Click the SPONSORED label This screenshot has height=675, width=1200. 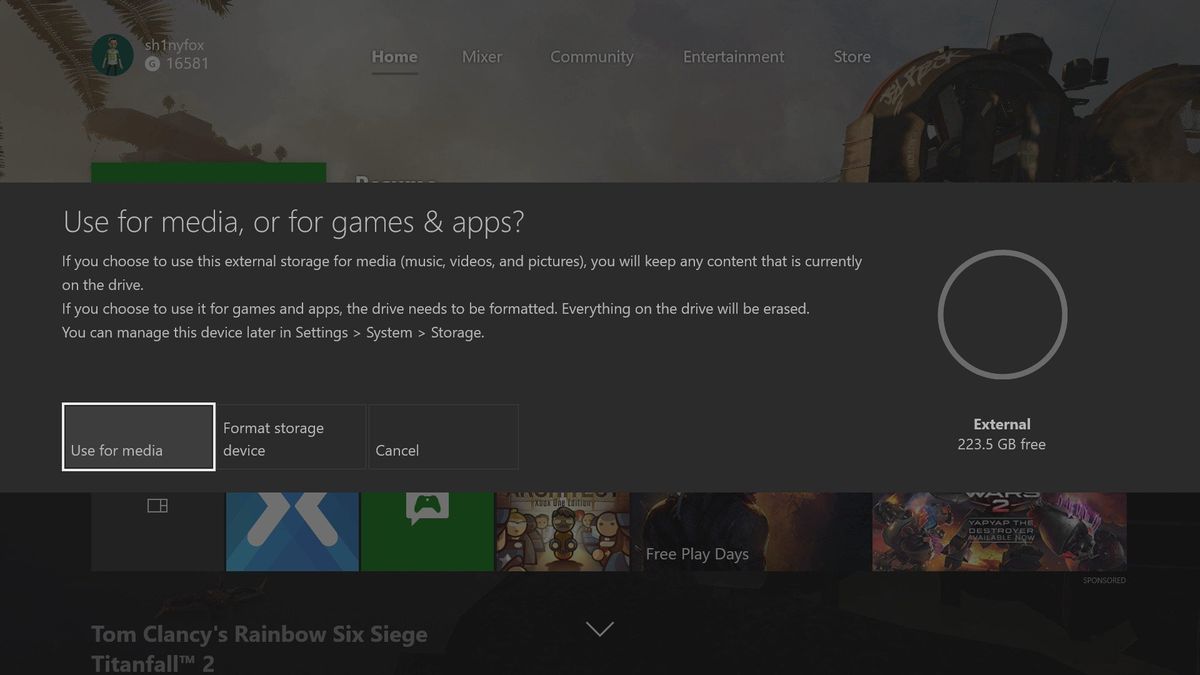(x=1104, y=580)
